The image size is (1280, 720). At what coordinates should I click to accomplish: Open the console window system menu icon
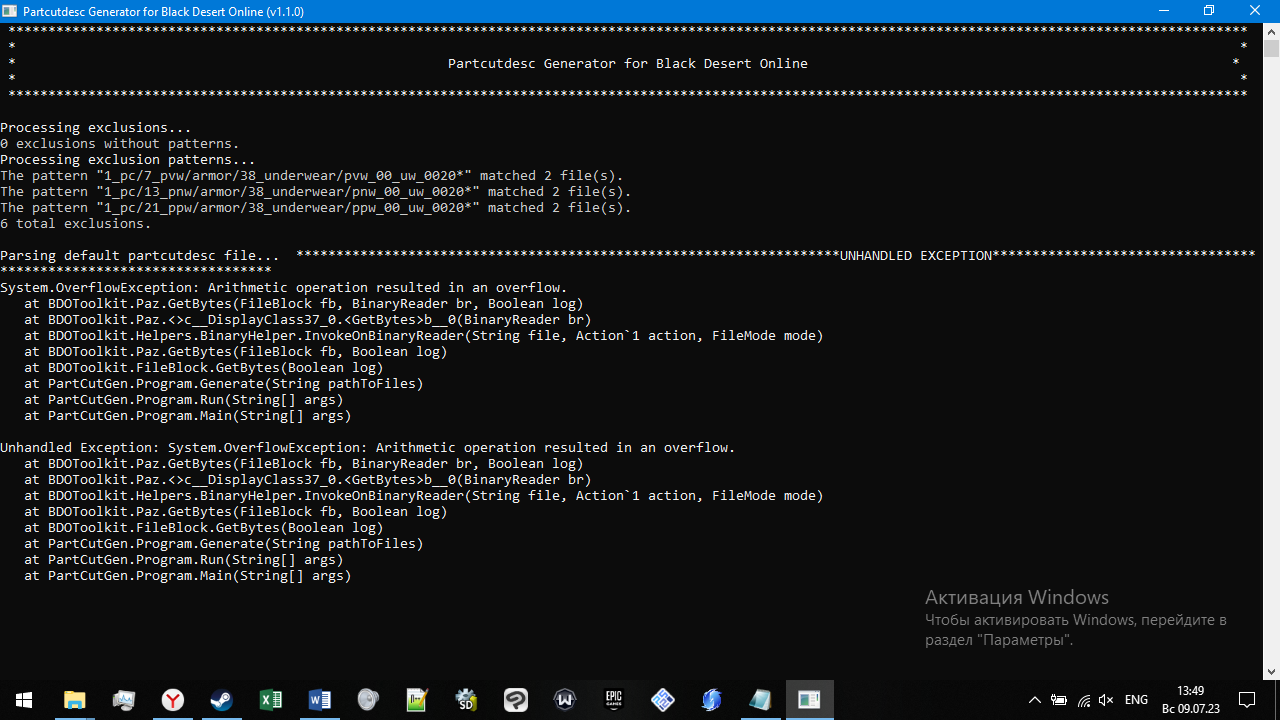click(x=10, y=11)
